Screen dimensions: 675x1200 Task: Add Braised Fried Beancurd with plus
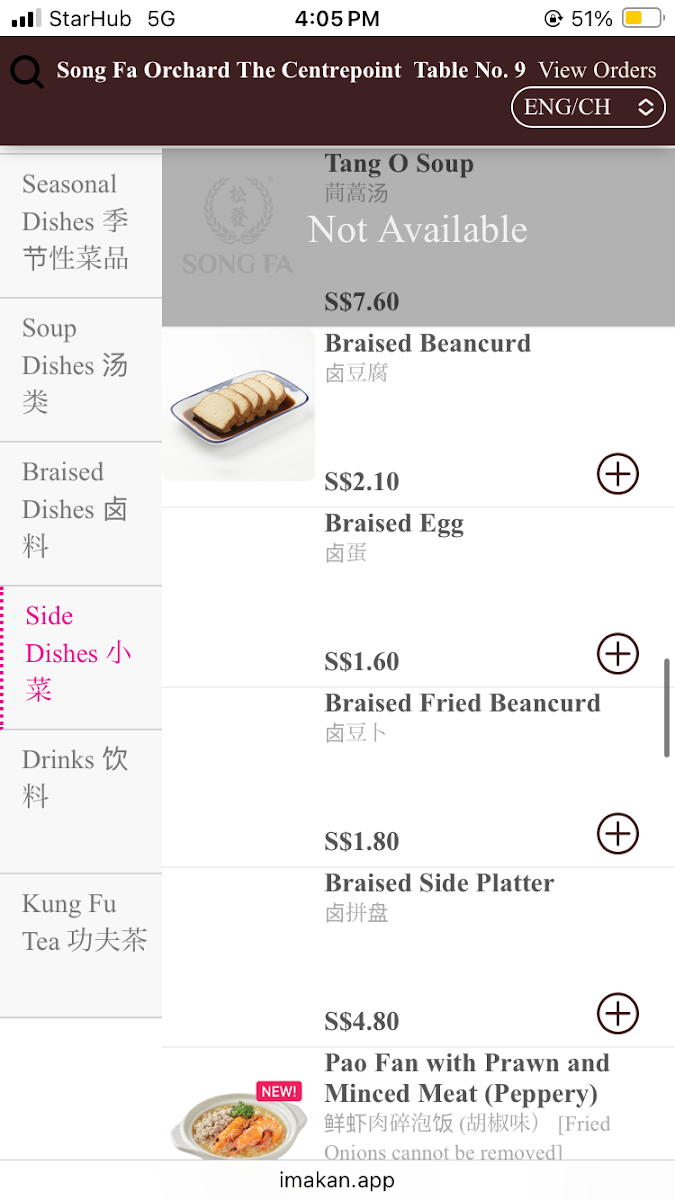617,834
